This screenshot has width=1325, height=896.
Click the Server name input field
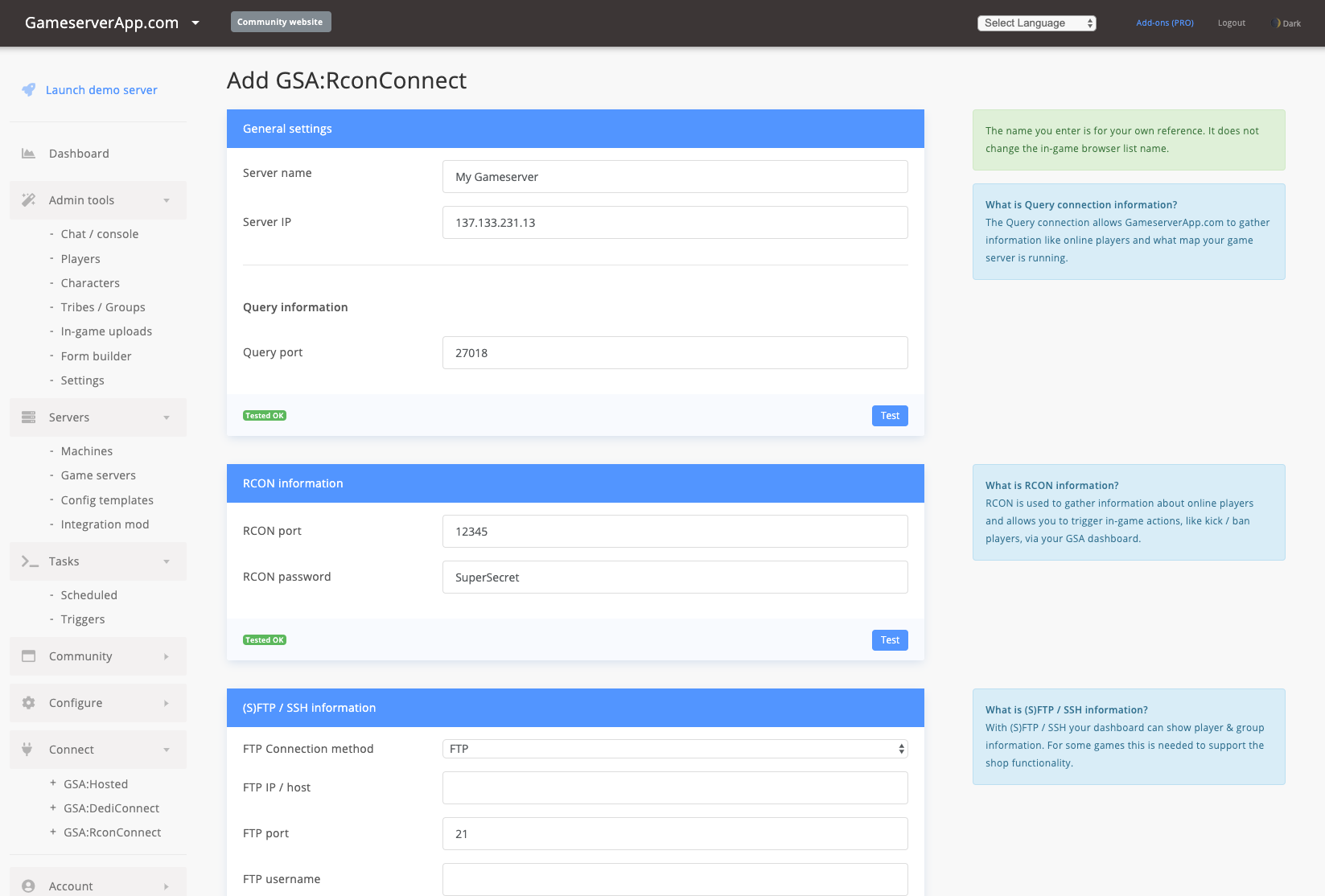(x=675, y=177)
